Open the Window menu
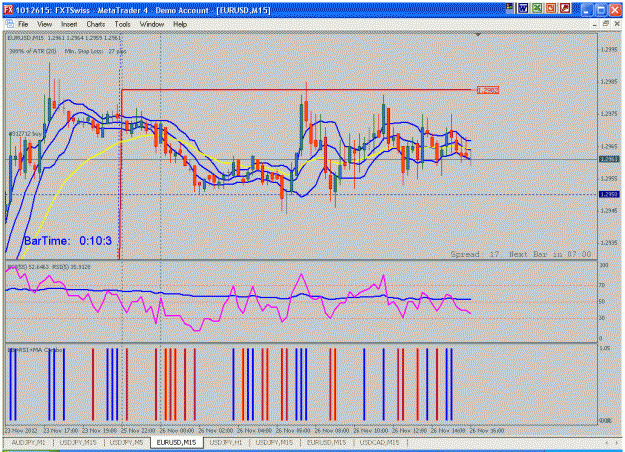The image size is (625, 452). [x=152, y=24]
